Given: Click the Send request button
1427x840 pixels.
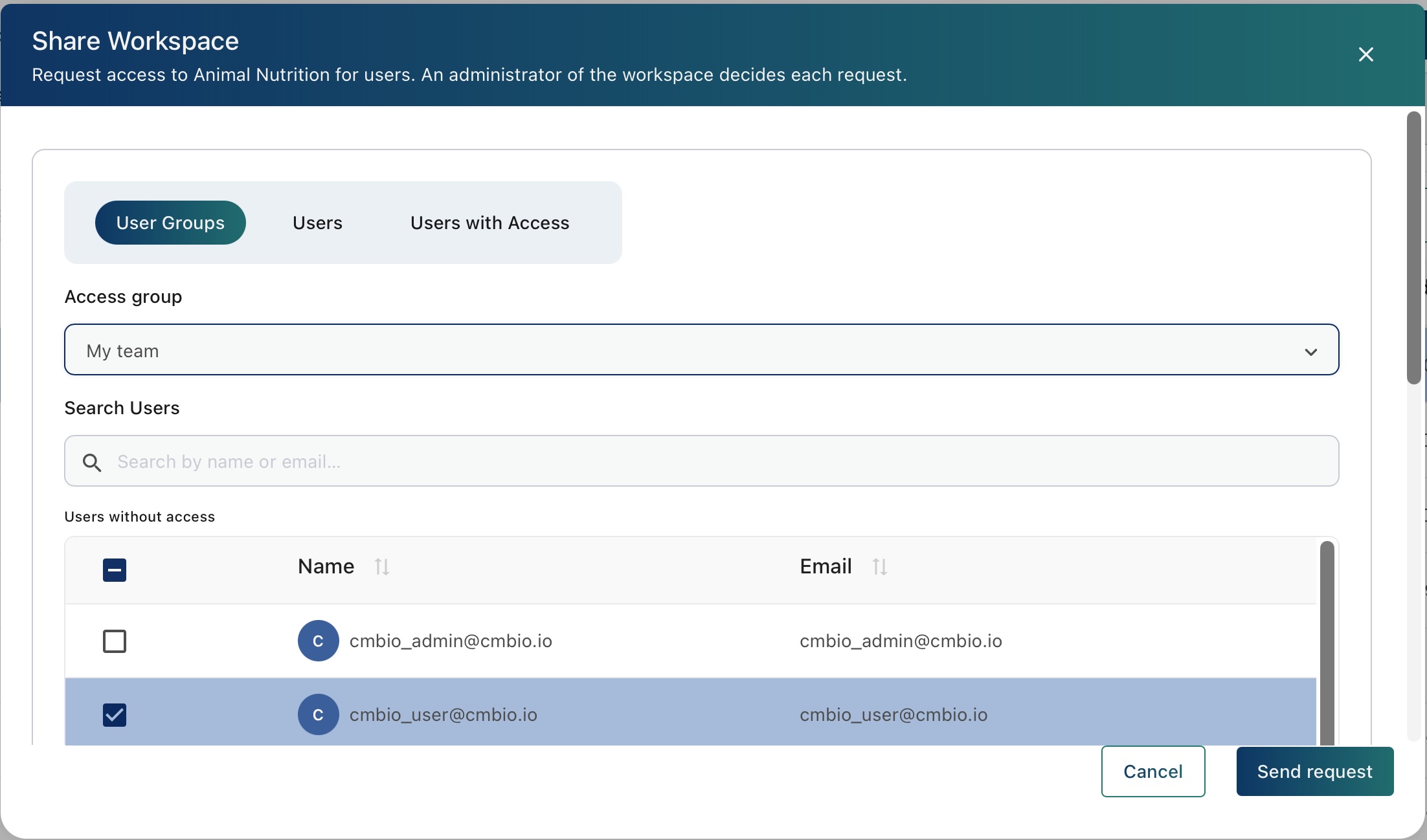Looking at the screenshot, I should point(1315,771).
